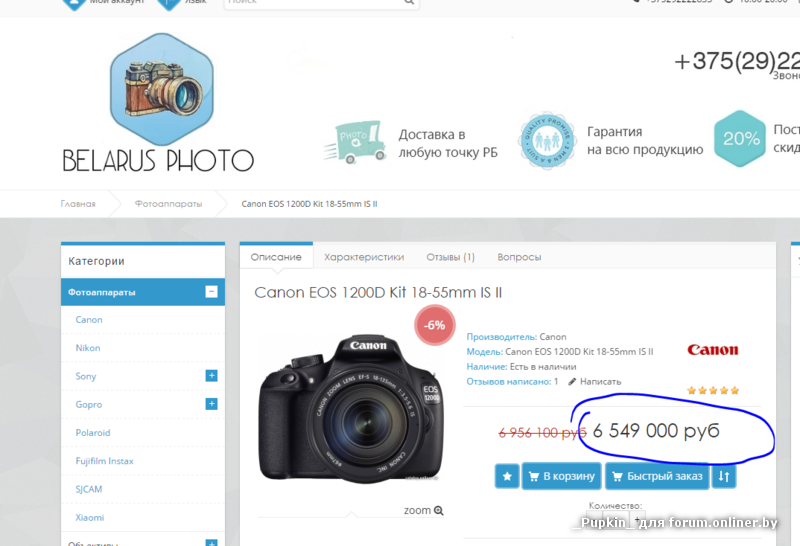Click the Canon camera product image

tap(351, 408)
